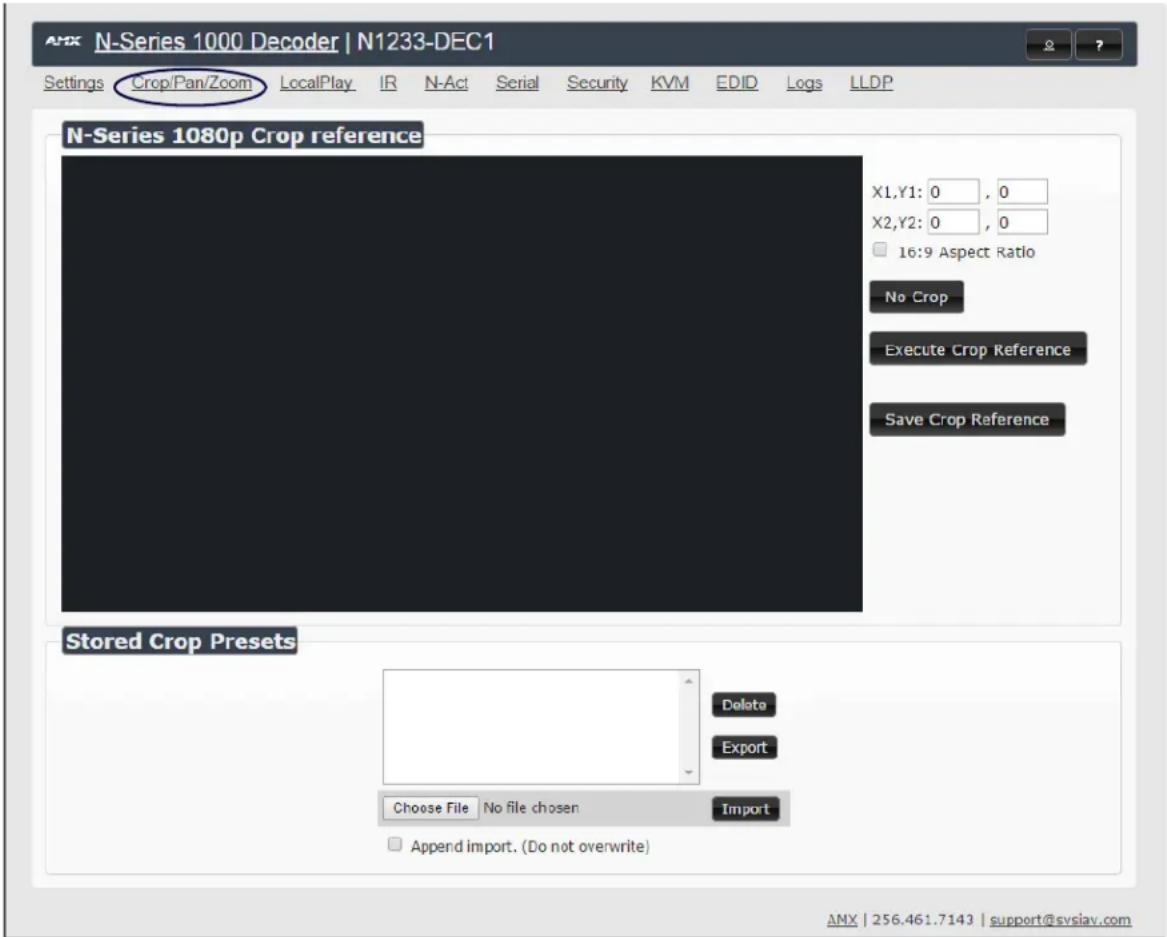Go to the Security tab
1167x937 pixels.
coord(597,83)
